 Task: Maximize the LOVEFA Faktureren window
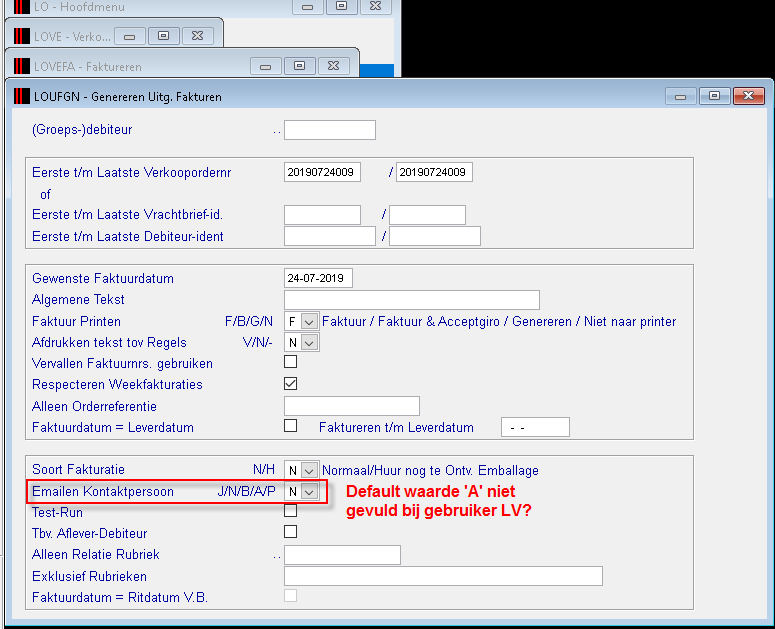point(300,66)
